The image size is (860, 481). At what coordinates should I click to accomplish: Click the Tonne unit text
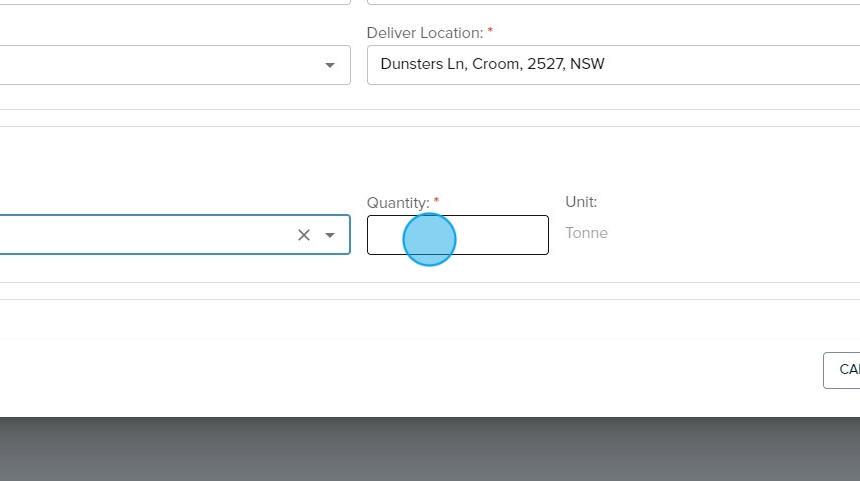(586, 233)
